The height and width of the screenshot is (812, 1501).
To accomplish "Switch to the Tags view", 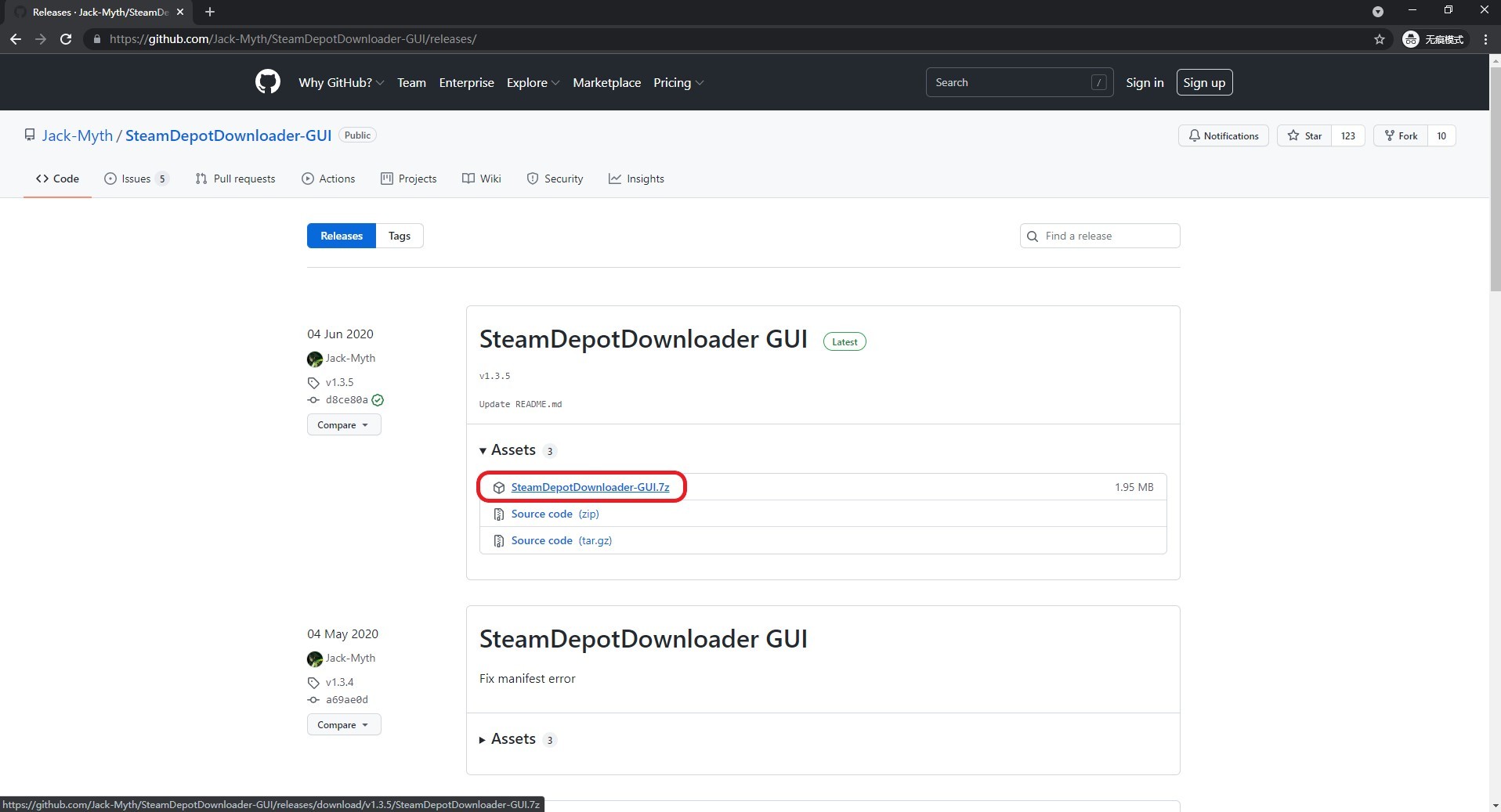I will pyautogui.click(x=400, y=236).
